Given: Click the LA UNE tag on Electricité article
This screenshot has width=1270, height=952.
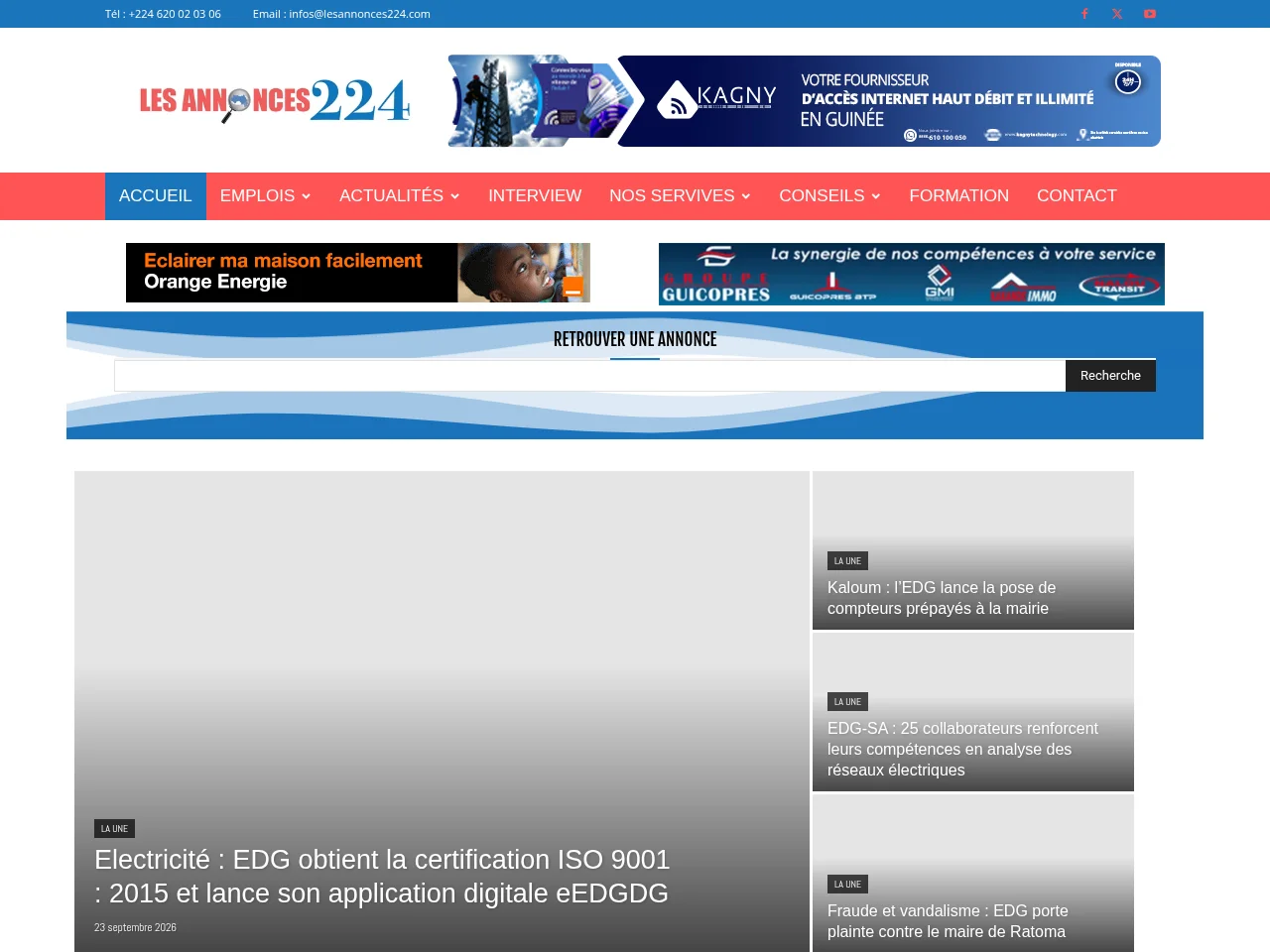Looking at the screenshot, I should (x=114, y=829).
